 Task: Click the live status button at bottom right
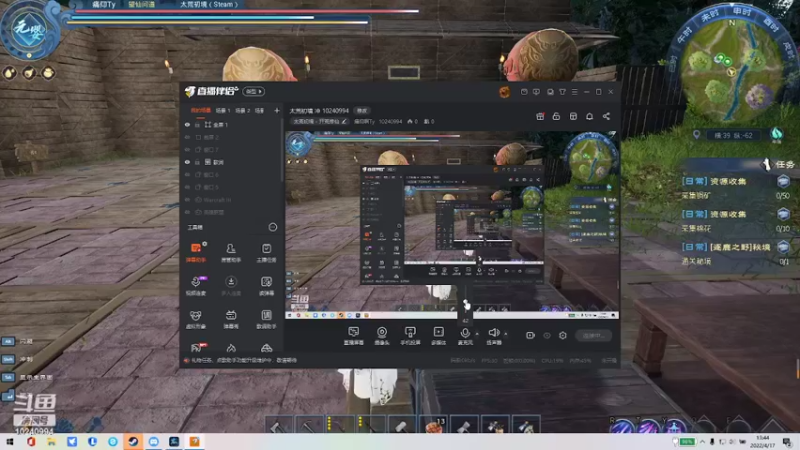coord(593,335)
